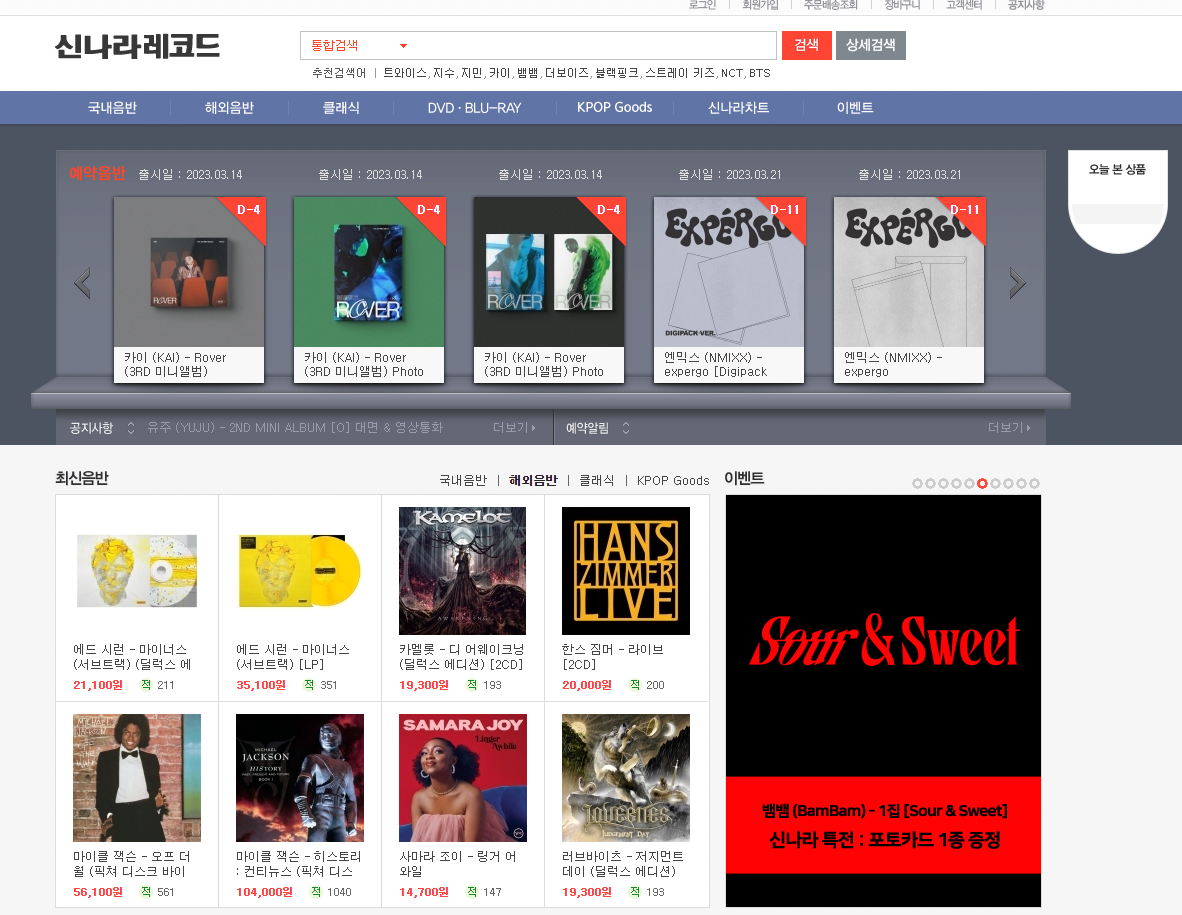Click the 러브바이츠 - 저지먼트 데이 title

pos(623,864)
